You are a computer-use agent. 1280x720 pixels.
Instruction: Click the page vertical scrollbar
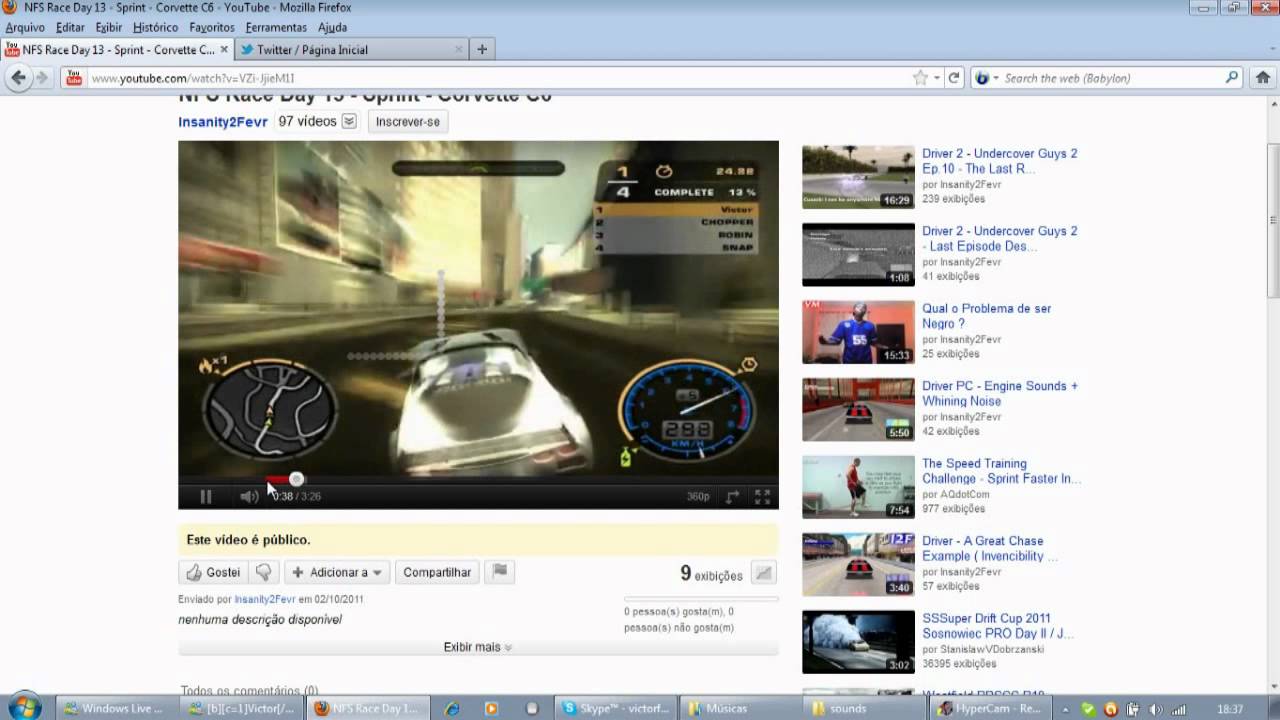[x=1273, y=220]
